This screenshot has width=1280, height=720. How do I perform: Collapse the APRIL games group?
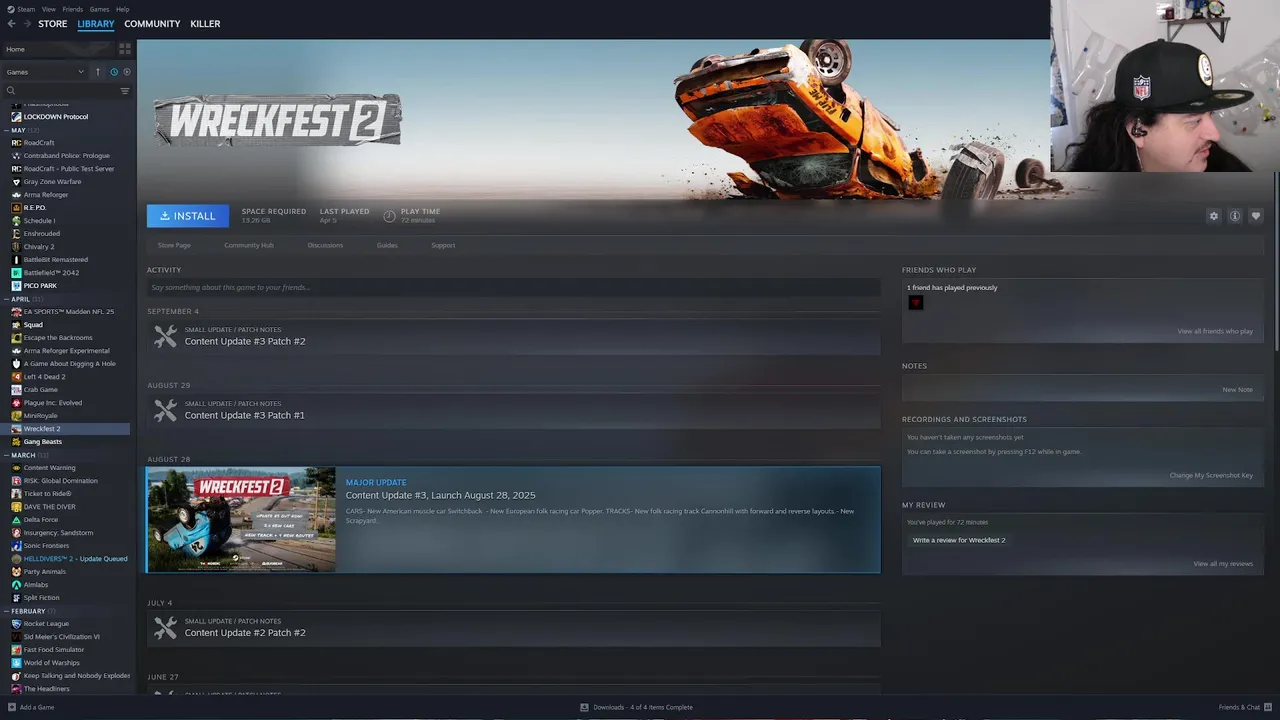[7, 299]
